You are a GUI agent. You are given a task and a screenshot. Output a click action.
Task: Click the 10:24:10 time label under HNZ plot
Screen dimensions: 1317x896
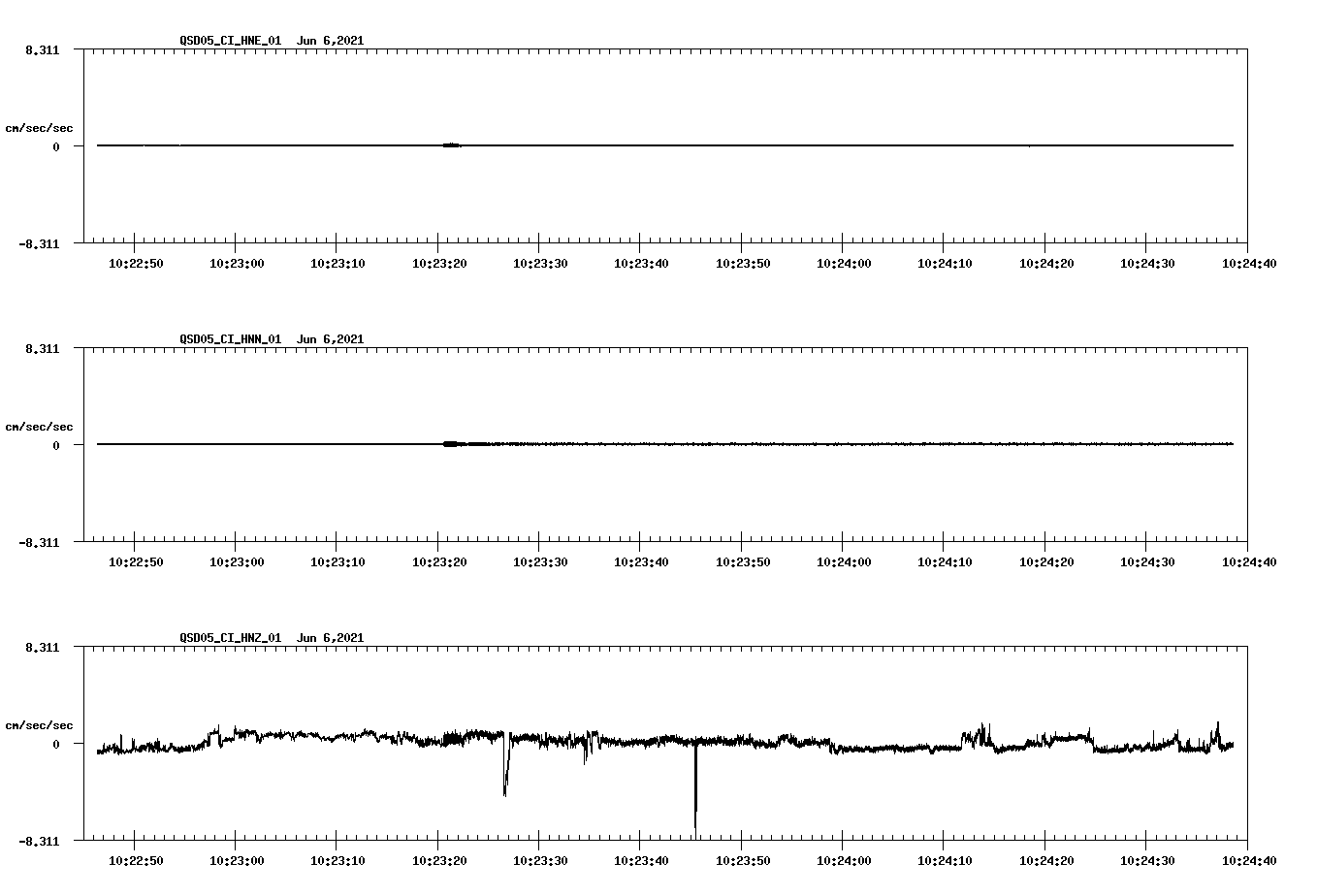[x=944, y=860]
